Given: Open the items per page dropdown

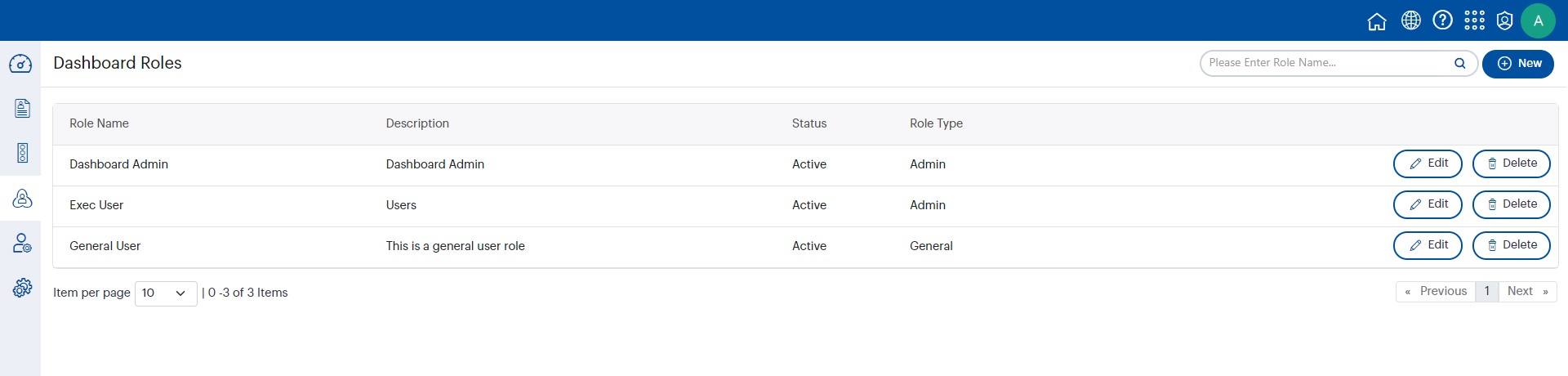Looking at the screenshot, I should tap(166, 293).
